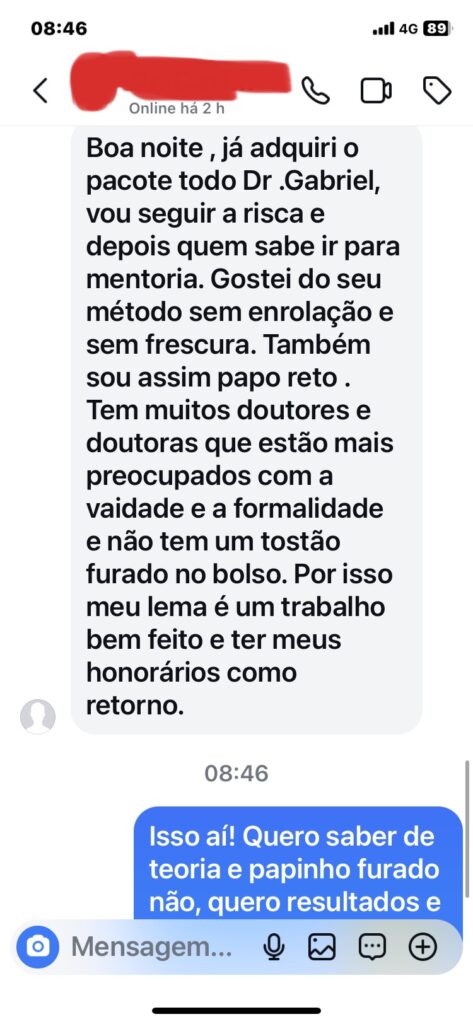Tap the clock time in status bar
The image size is (473, 1024).
(x=59, y=29)
